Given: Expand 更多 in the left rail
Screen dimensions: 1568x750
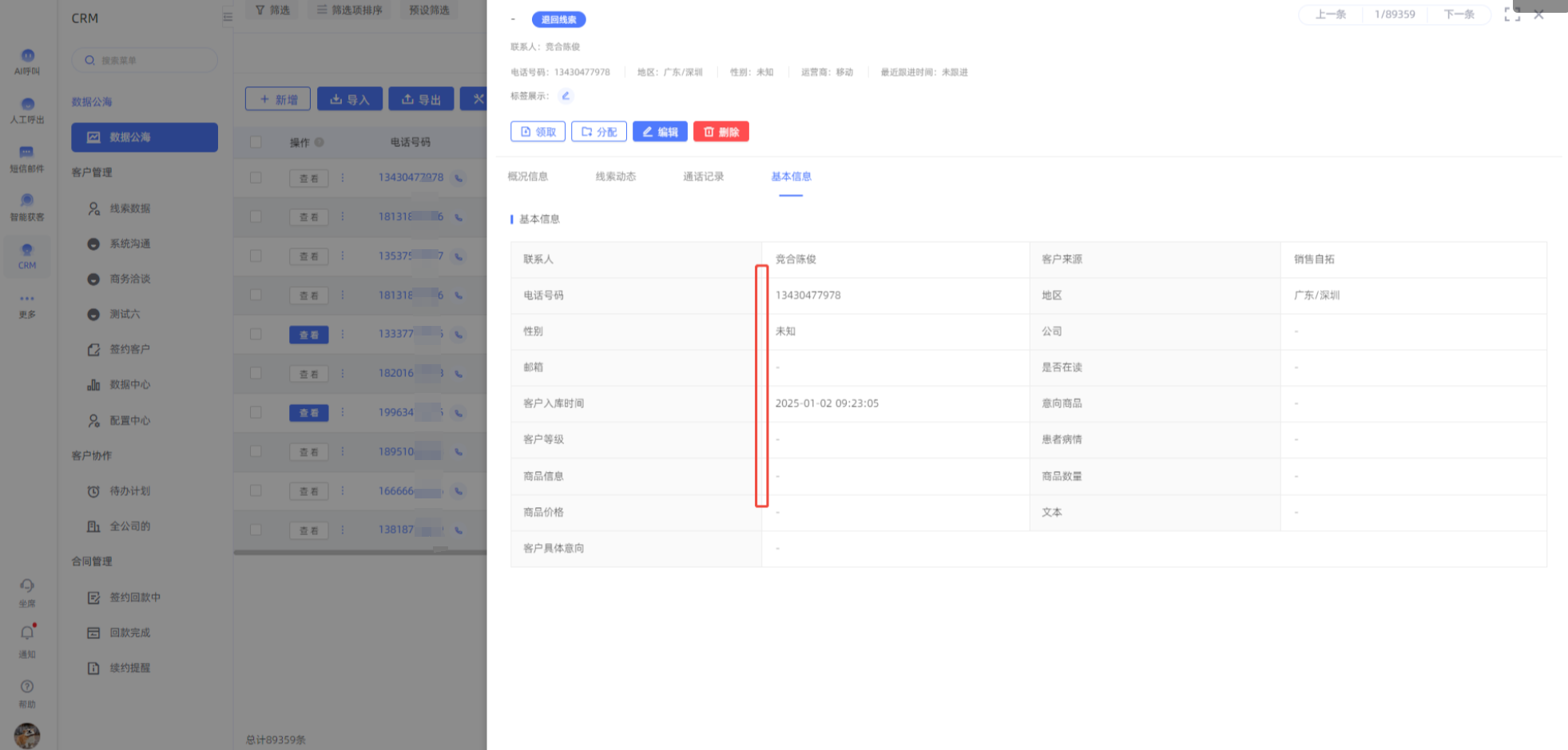Looking at the screenshot, I should point(27,304).
